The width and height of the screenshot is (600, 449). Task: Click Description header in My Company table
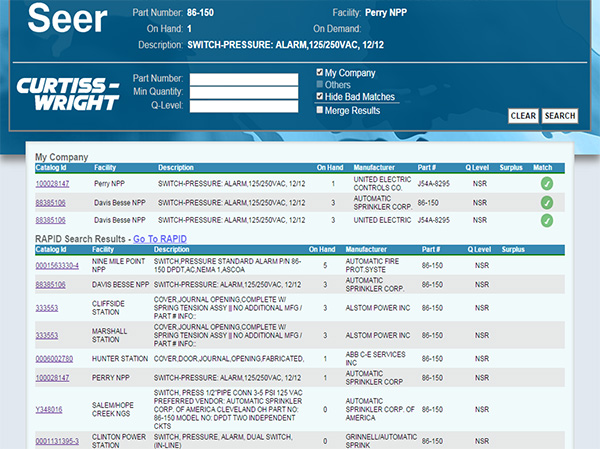pyautogui.click(x=176, y=168)
